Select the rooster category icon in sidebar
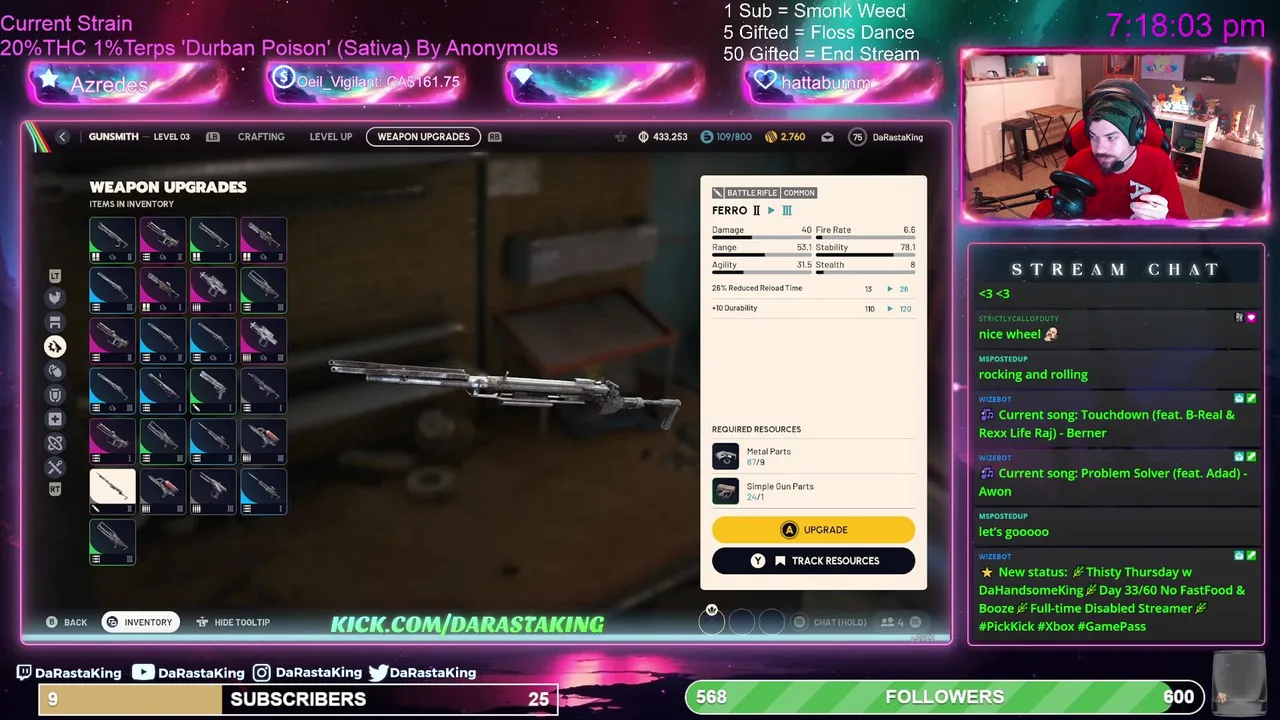 pyautogui.click(x=55, y=298)
